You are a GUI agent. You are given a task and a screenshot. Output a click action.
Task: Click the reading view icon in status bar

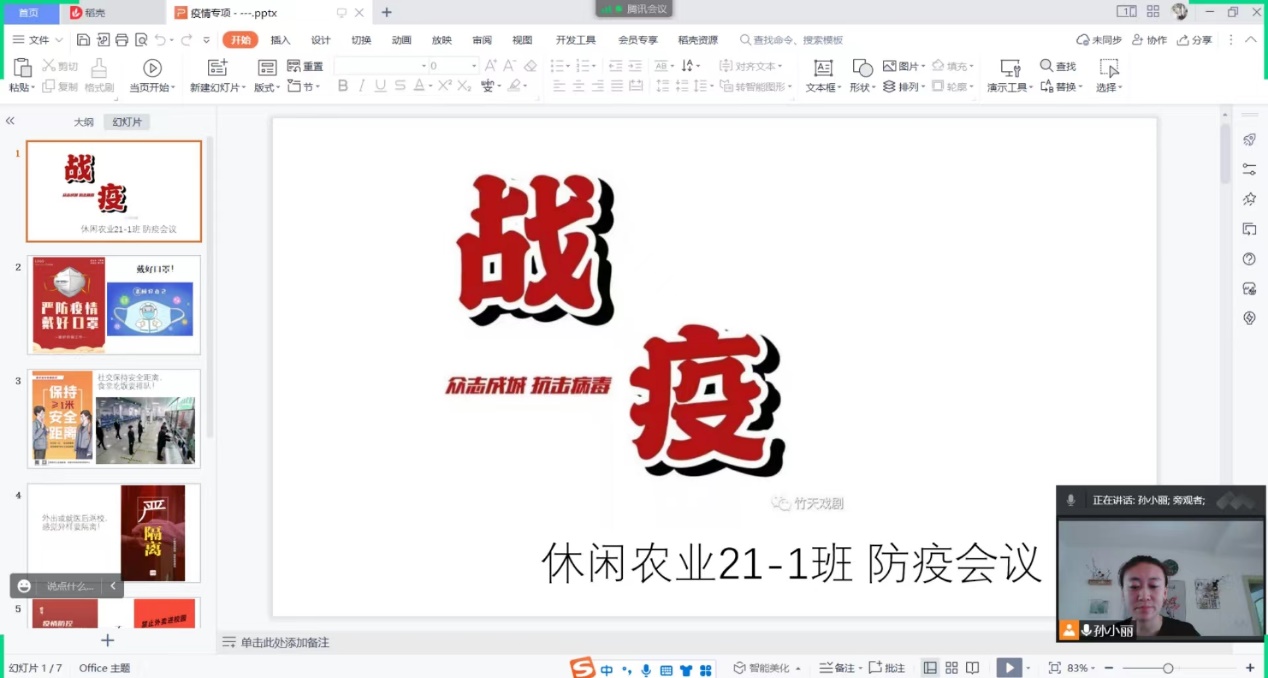click(x=973, y=667)
